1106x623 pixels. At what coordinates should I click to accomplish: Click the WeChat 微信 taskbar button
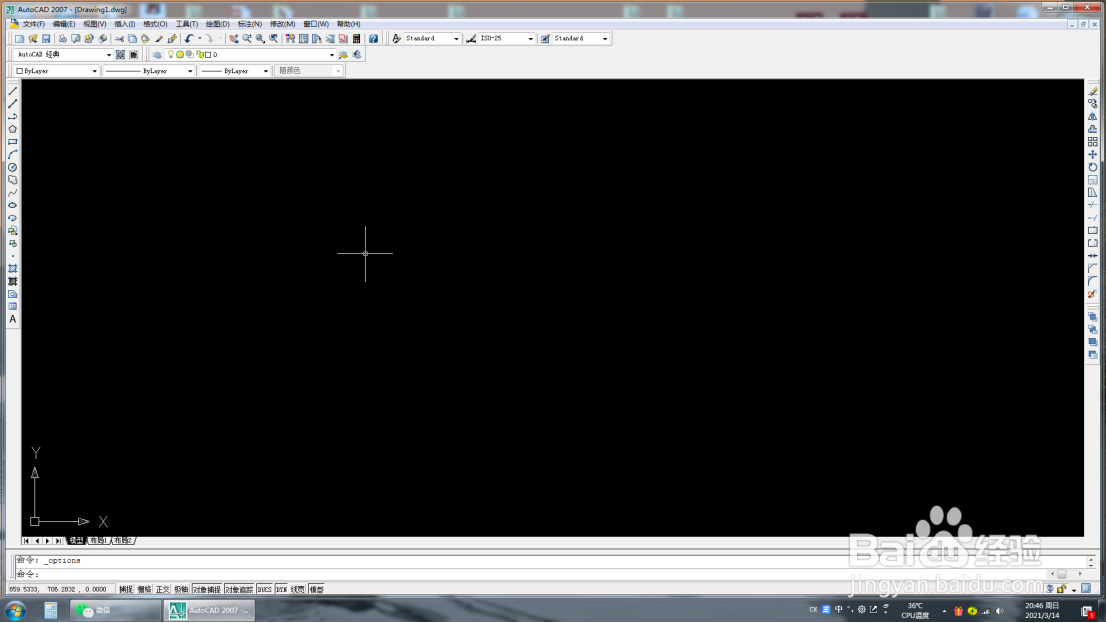(115, 610)
